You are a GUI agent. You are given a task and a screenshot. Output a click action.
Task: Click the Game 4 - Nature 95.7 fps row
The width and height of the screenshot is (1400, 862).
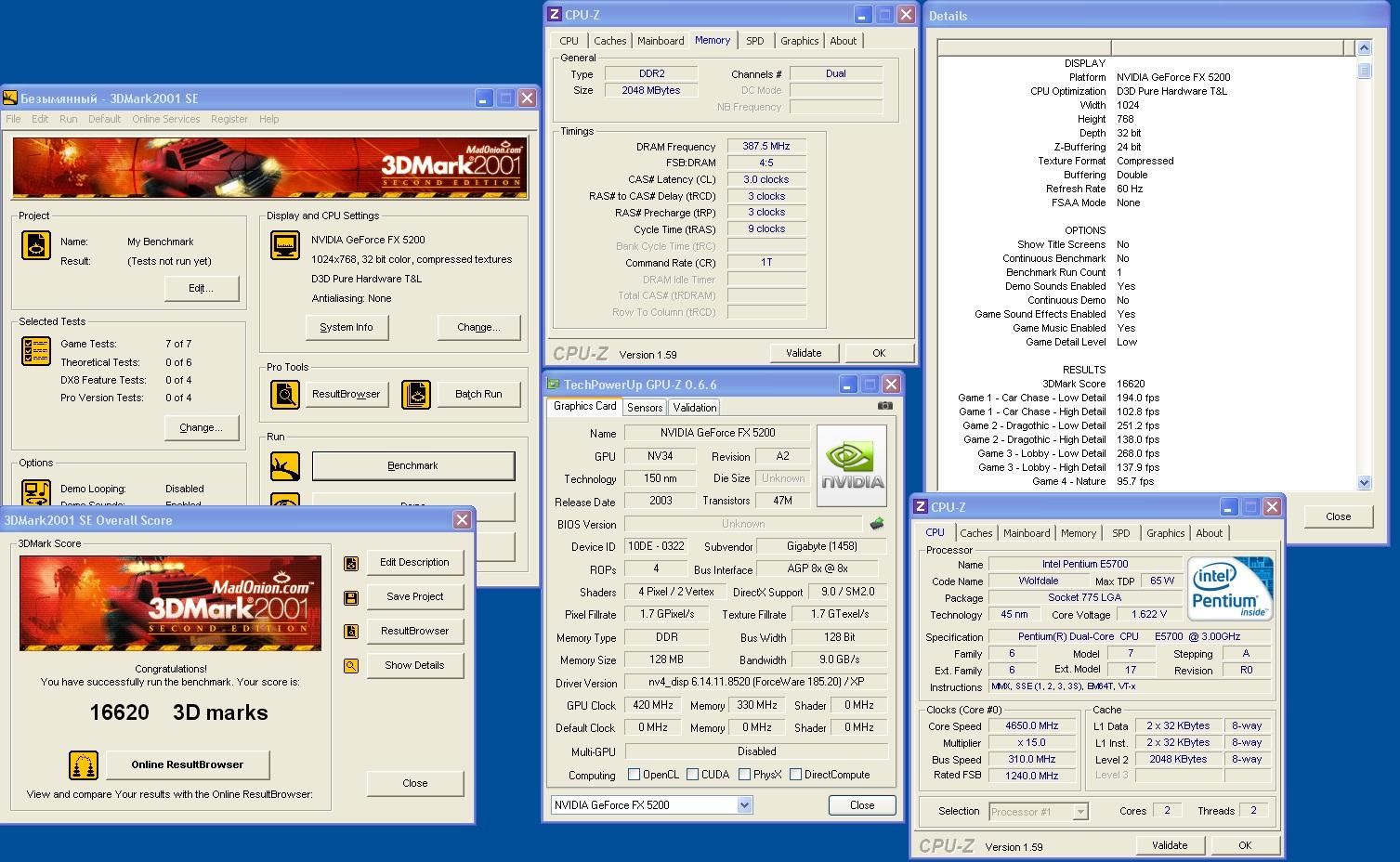click(x=1093, y=481)
